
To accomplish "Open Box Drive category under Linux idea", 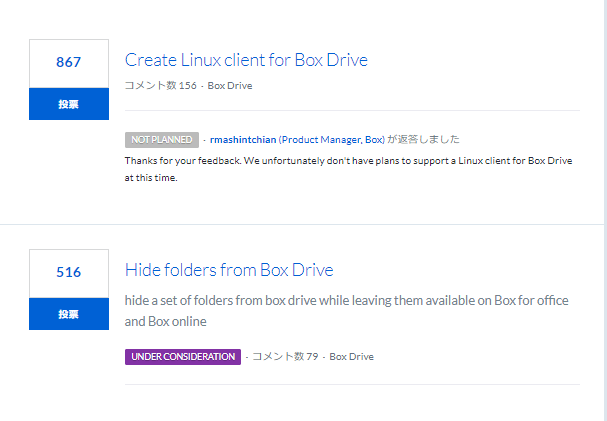I will [230, 86].
